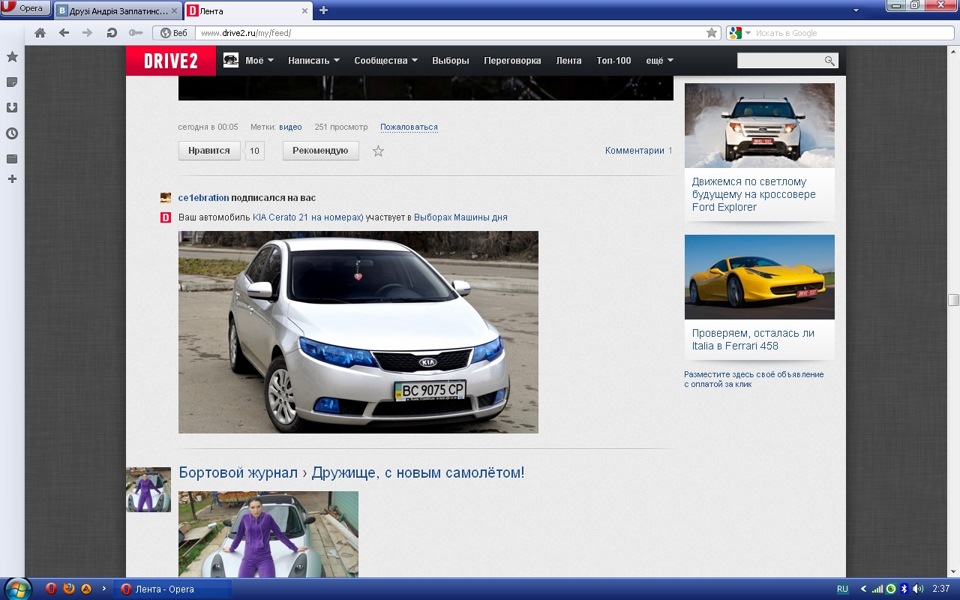Open the Топ-100 menu item

pyautogui.click(x=613, y=61)
